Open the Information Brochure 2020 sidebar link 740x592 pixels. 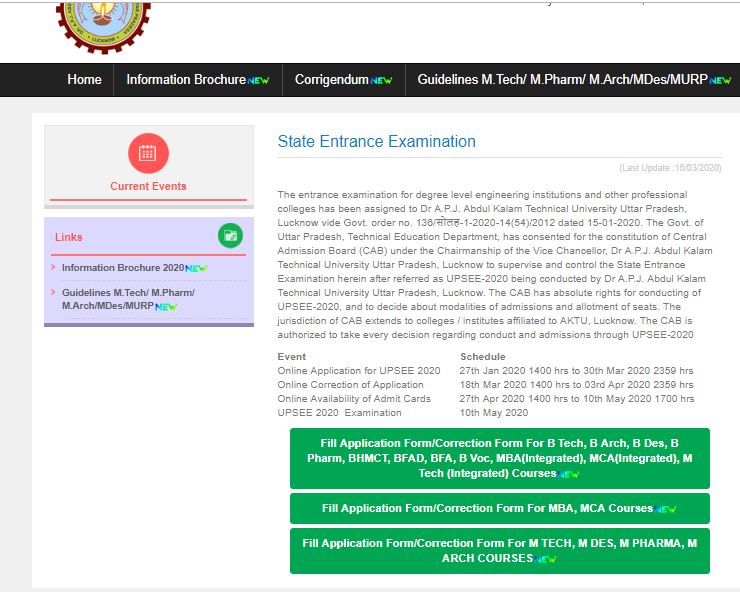[x=123, y=268]
